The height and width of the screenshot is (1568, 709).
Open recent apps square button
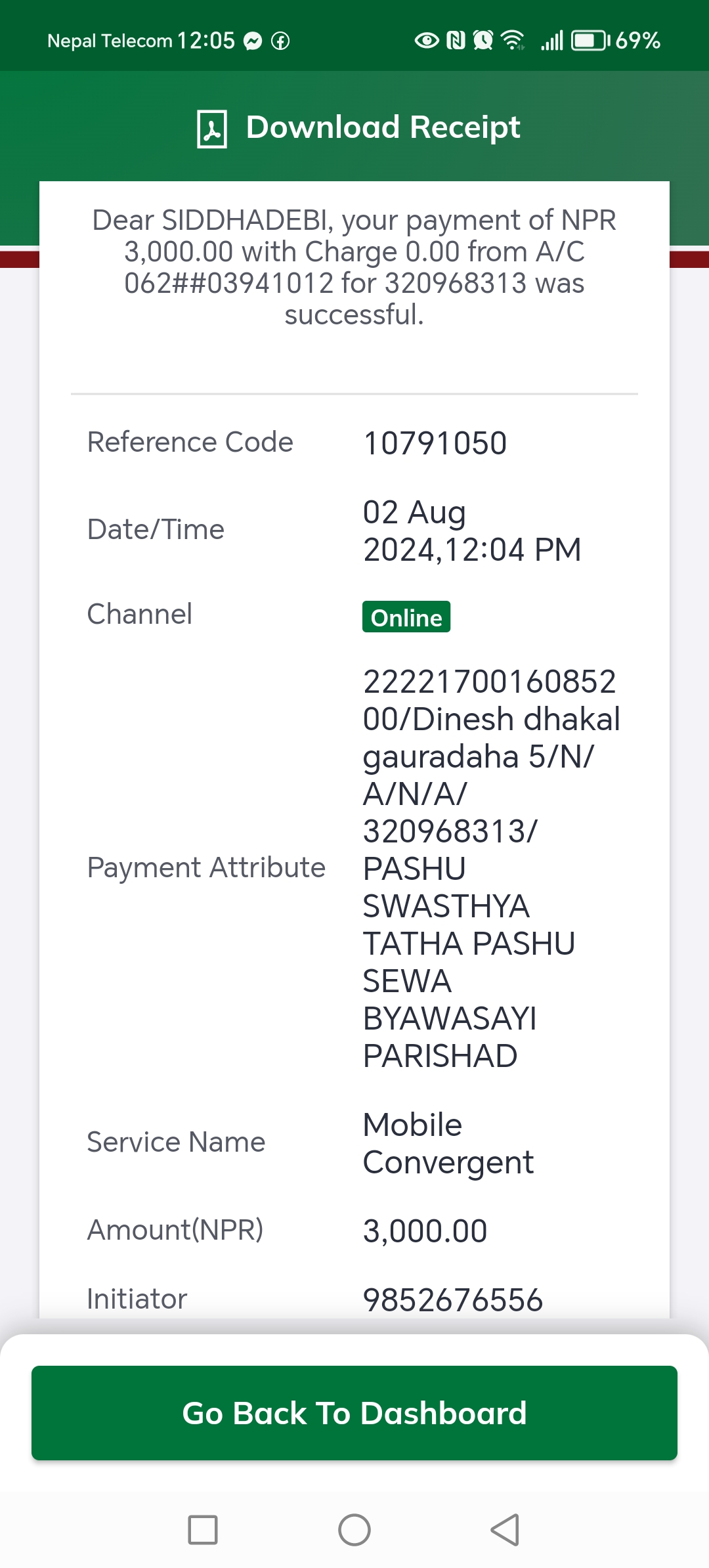click(x=203, y=1530)
